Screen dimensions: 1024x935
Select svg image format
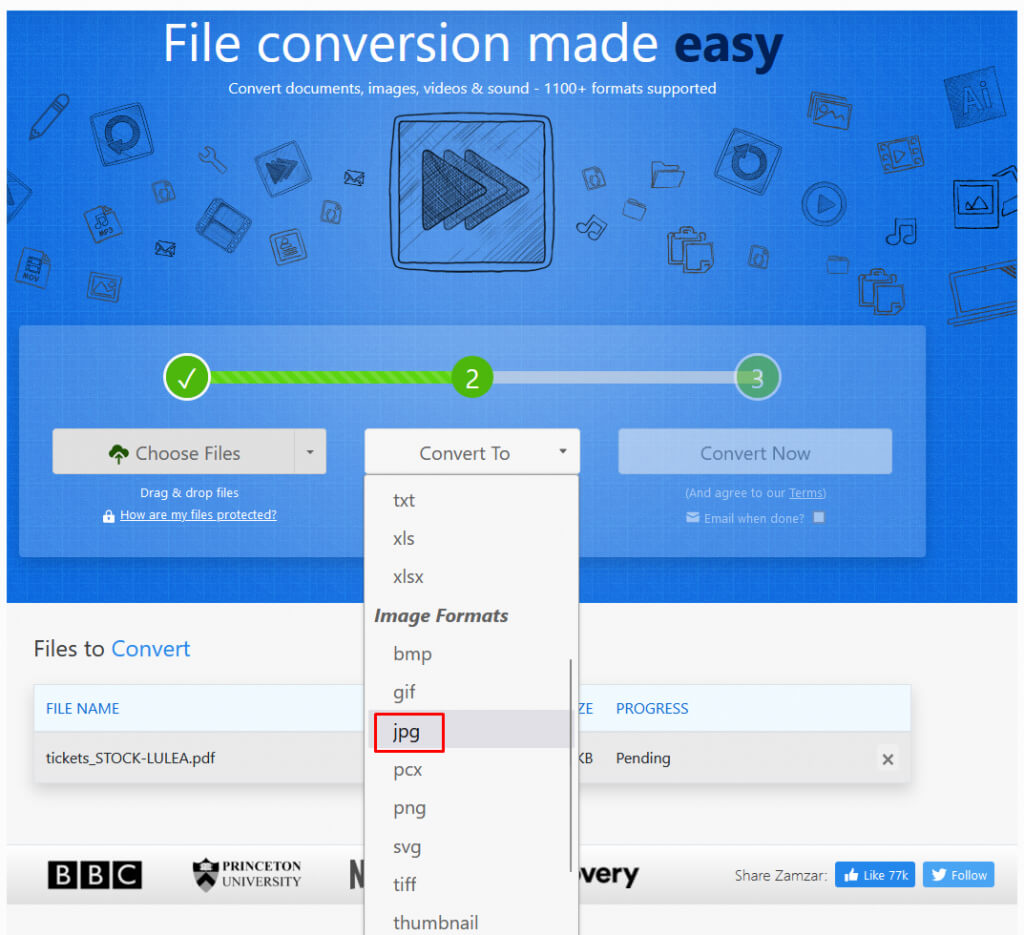click(407, 846)
